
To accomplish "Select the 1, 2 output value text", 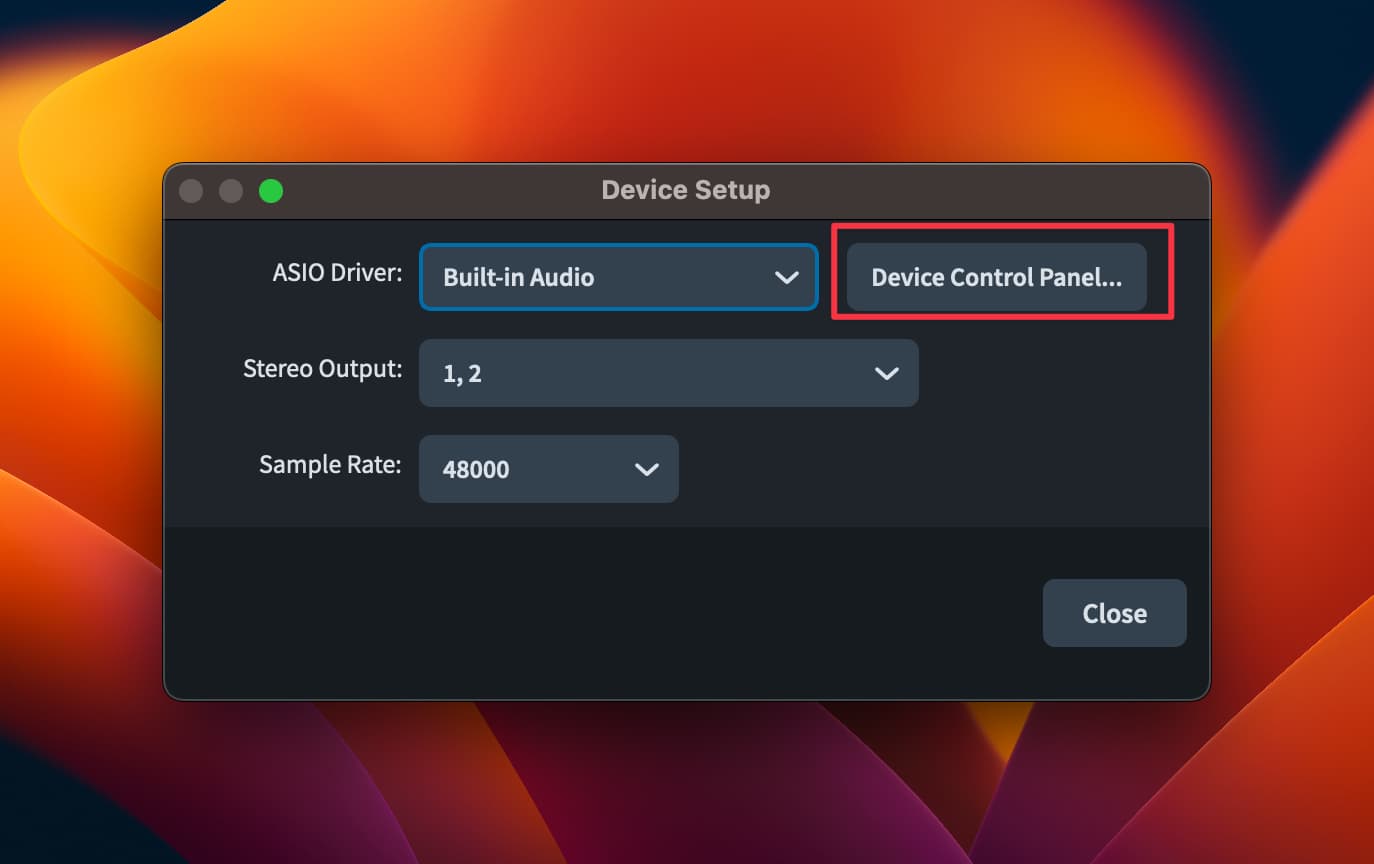I will [462, 374].
